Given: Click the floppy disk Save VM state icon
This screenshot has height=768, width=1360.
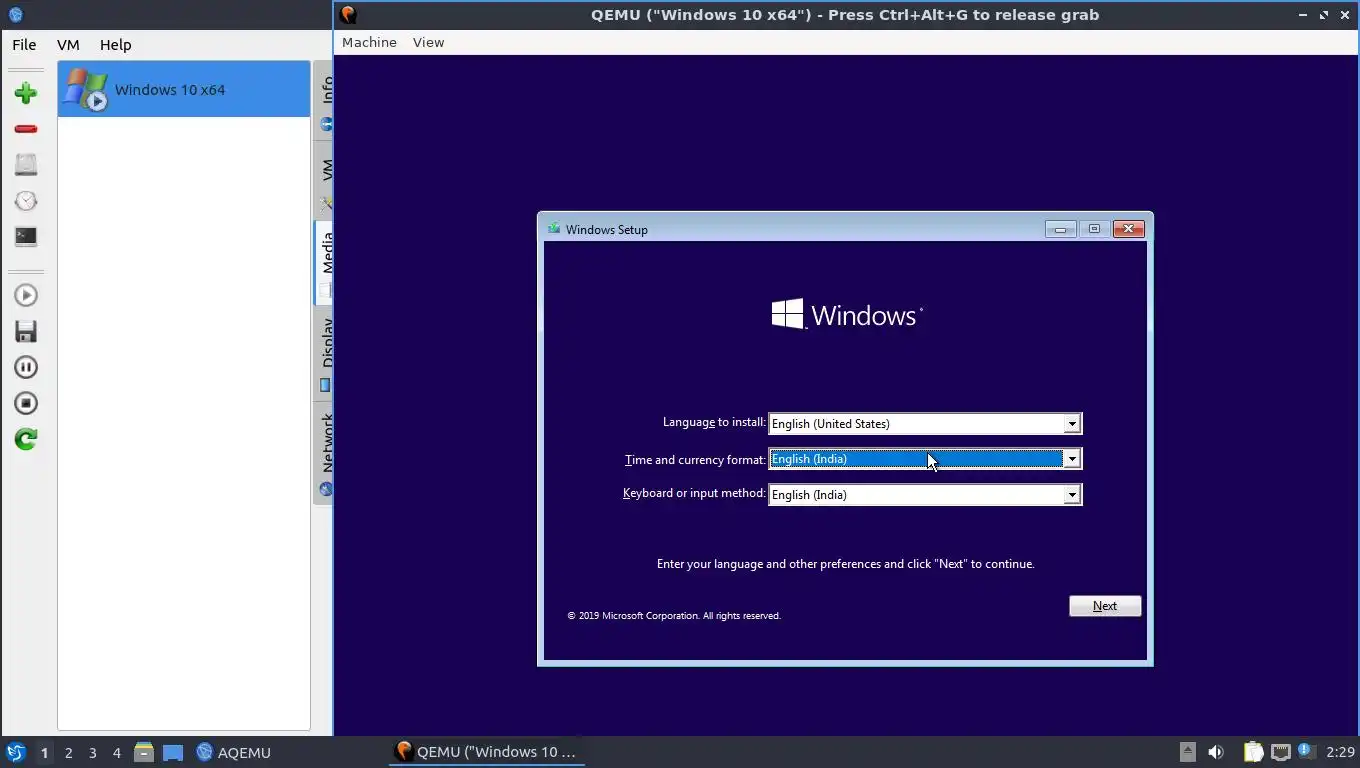Looking at the screenshot, I should [26, 331].
